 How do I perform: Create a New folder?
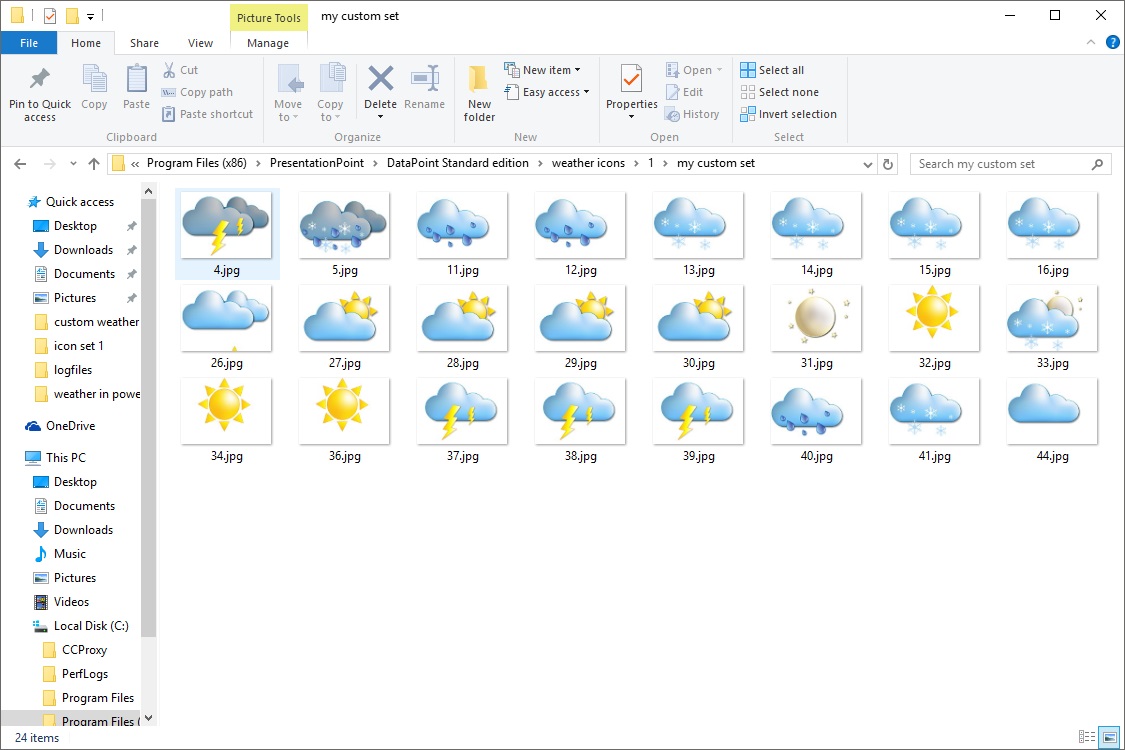coord(478,92)
